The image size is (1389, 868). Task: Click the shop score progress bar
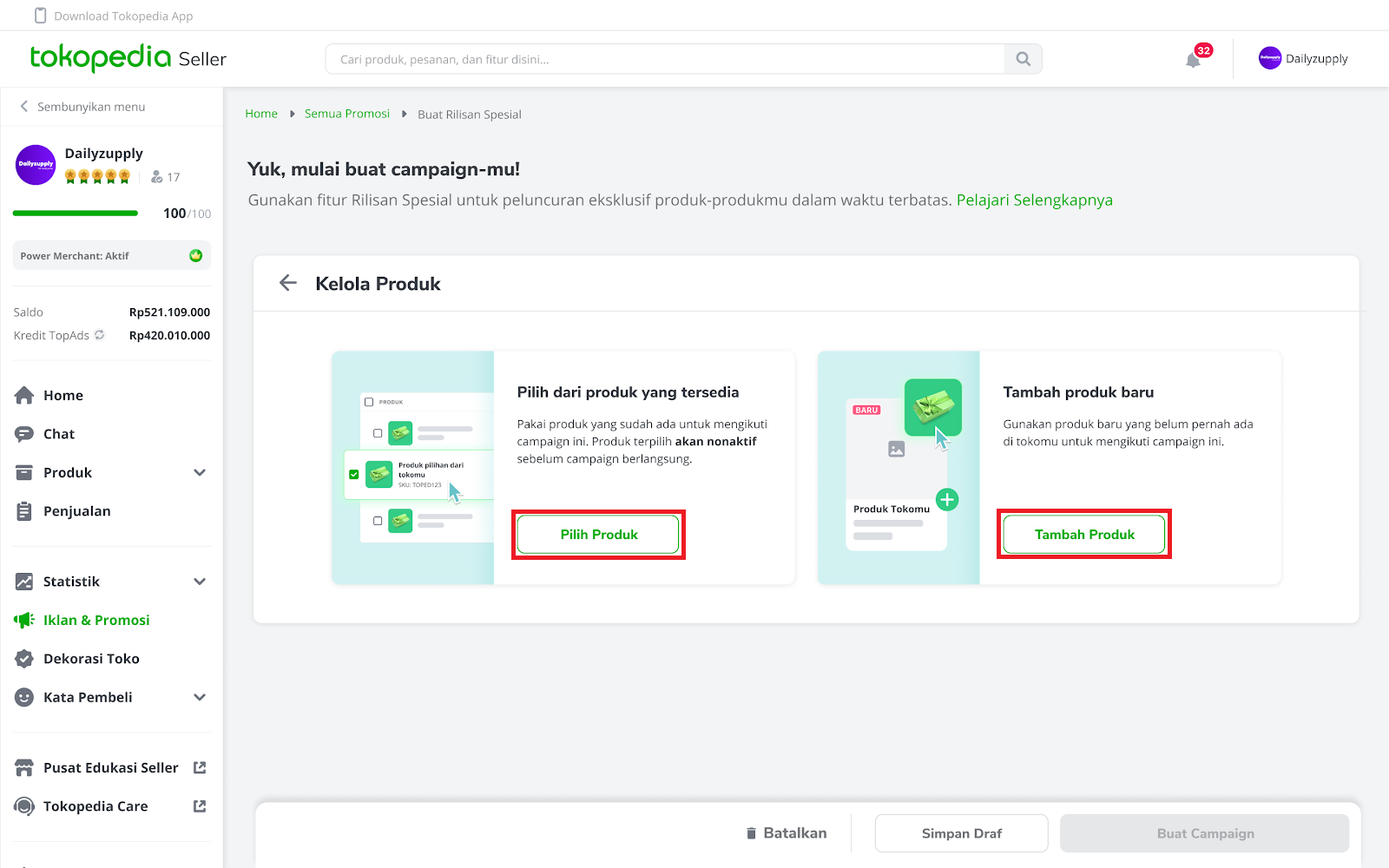(76, 213)
